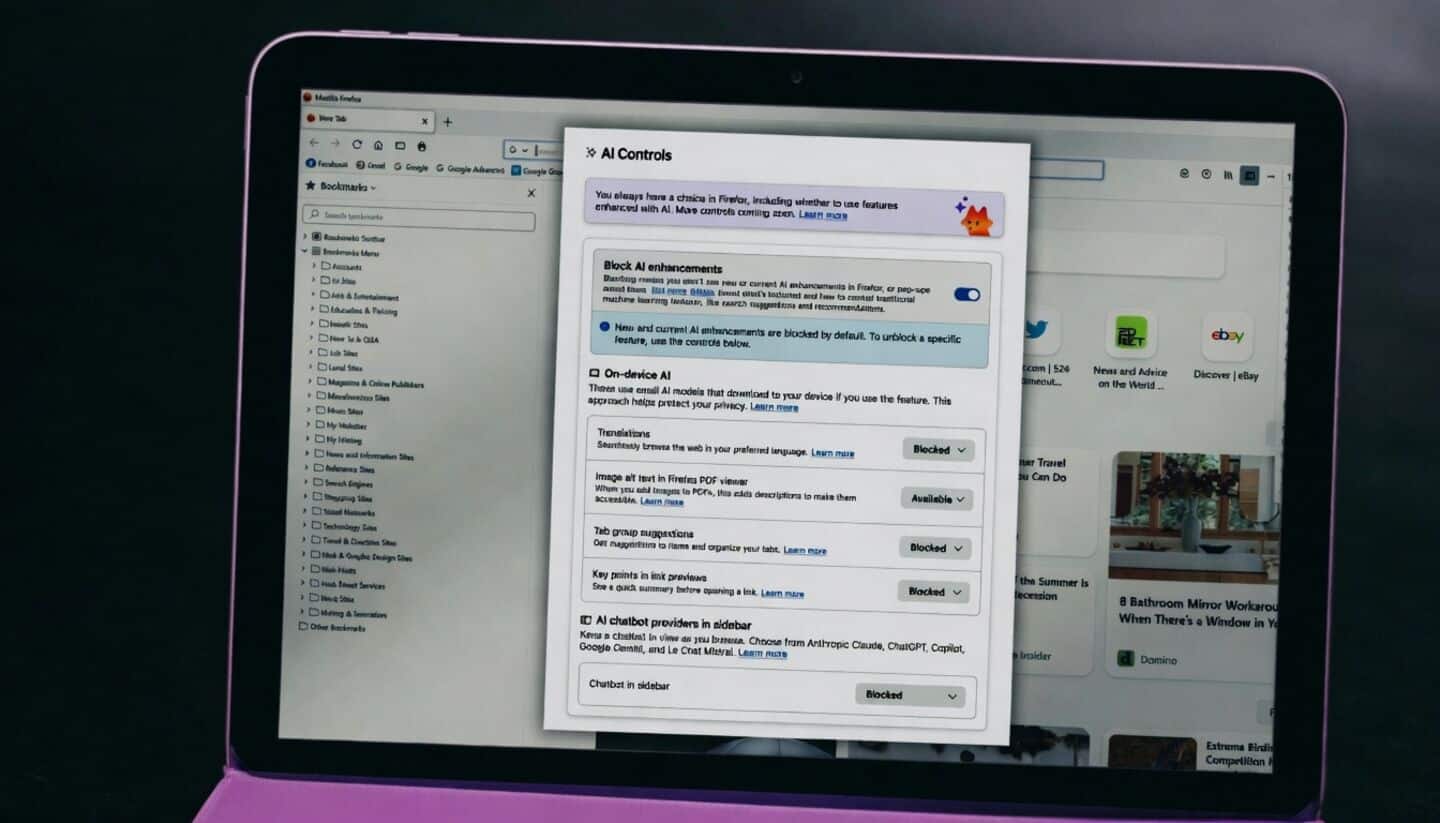Expand the Accounts bookmark folder
Image resolution: width=1440 pixels, height=823 pixels.
(312, 267)
